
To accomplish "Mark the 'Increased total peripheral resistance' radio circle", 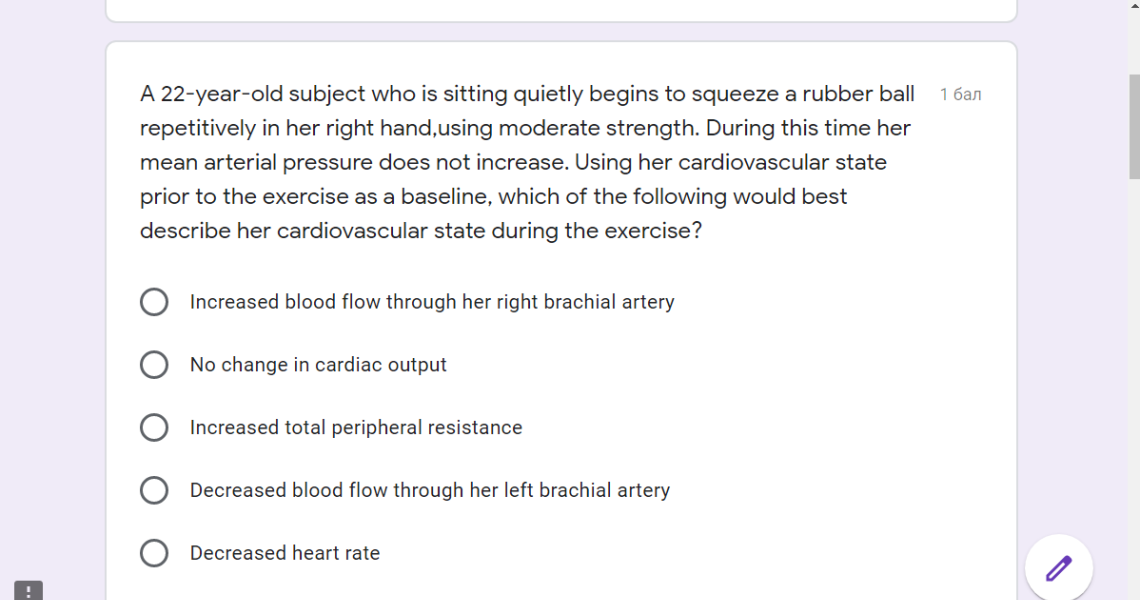I will point(154,428).
